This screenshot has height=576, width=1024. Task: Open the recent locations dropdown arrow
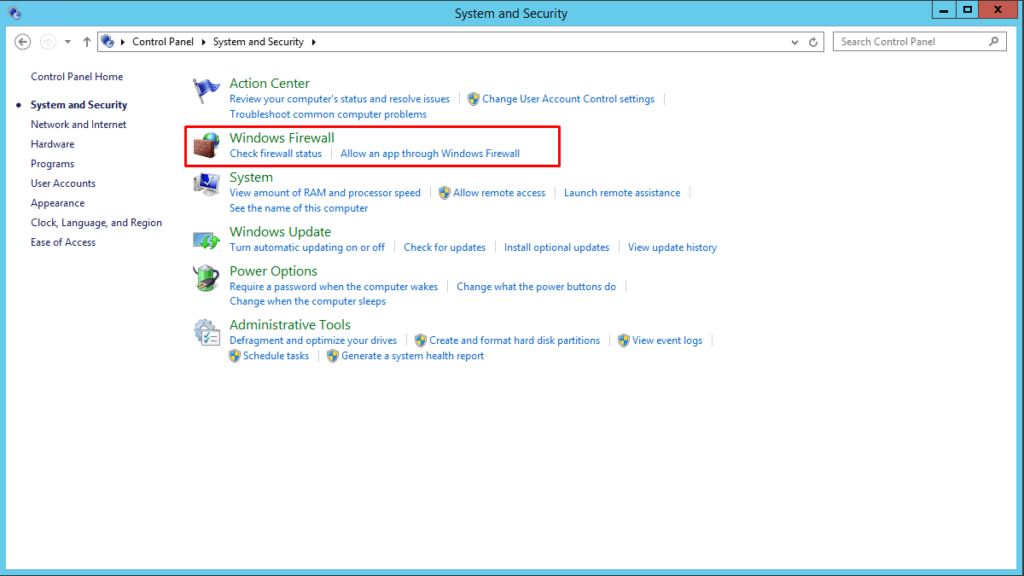click(67, 42)
